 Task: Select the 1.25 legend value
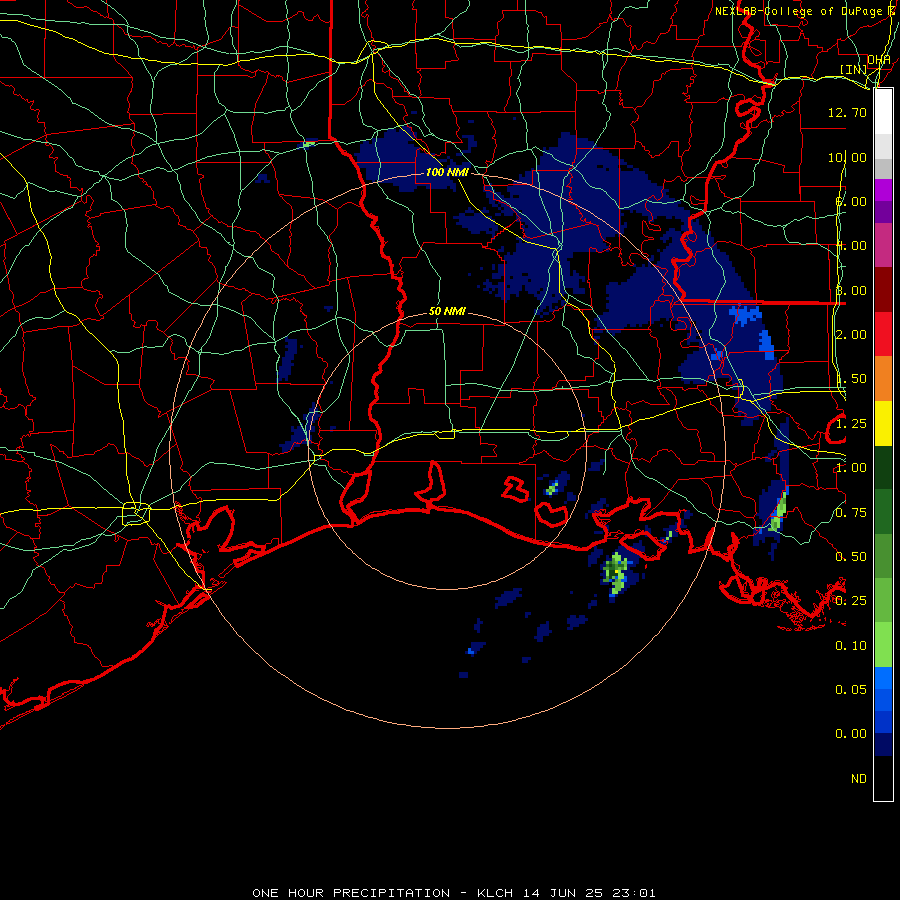851,424
